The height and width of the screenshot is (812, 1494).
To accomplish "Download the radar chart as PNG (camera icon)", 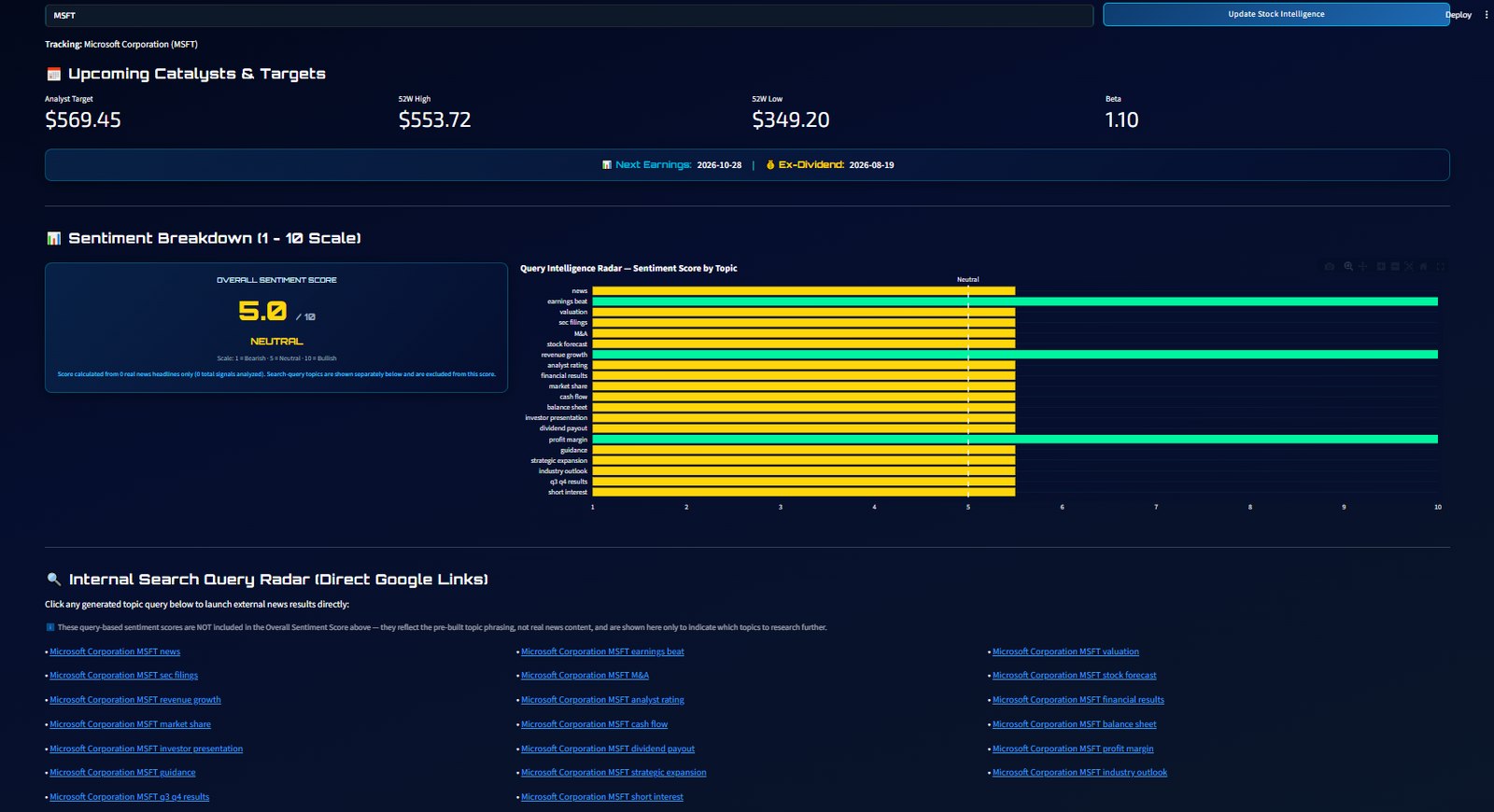I will pos(1330,267).
